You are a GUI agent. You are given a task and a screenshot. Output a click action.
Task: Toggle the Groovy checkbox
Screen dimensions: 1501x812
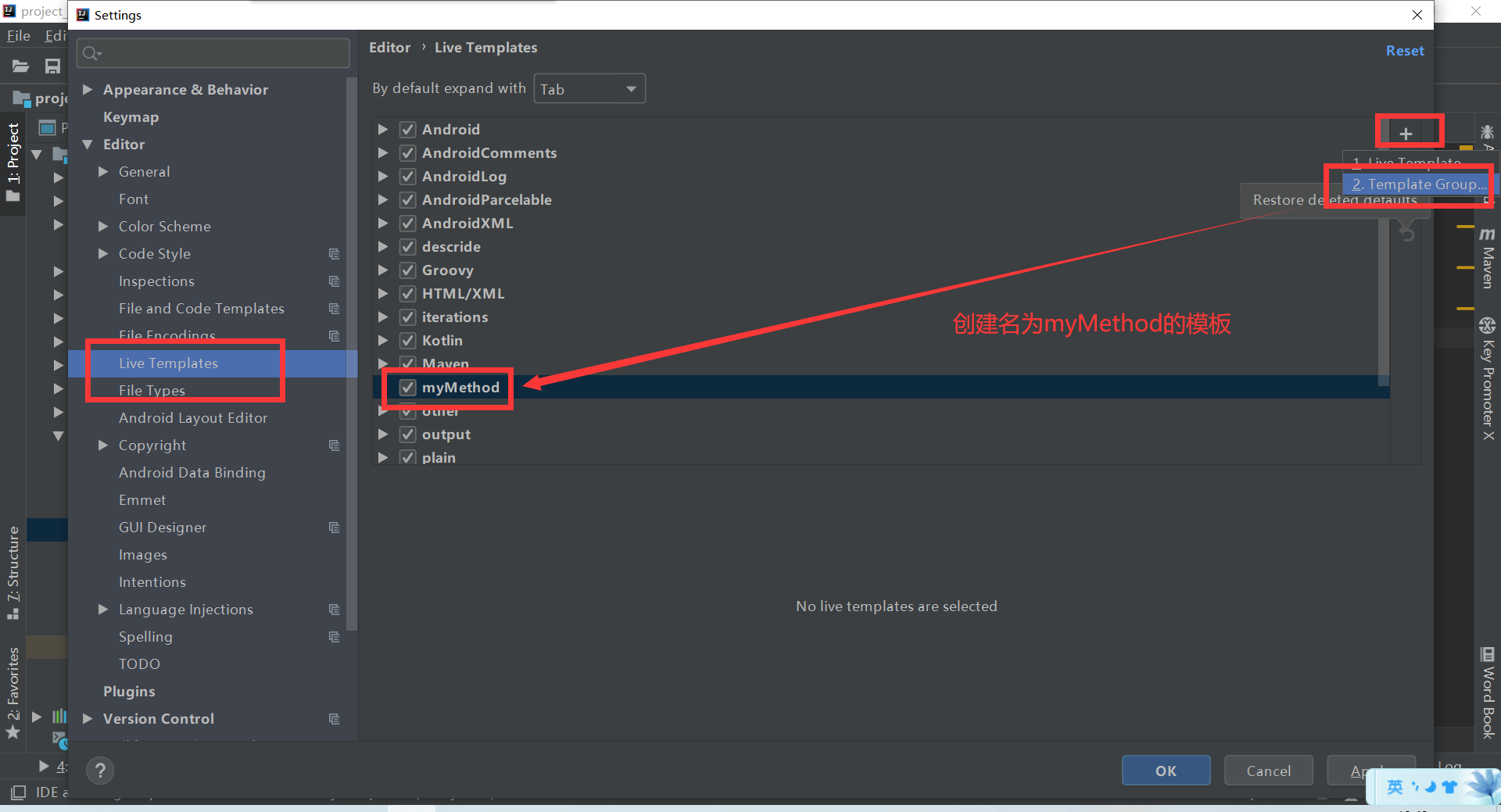[407, 270]
